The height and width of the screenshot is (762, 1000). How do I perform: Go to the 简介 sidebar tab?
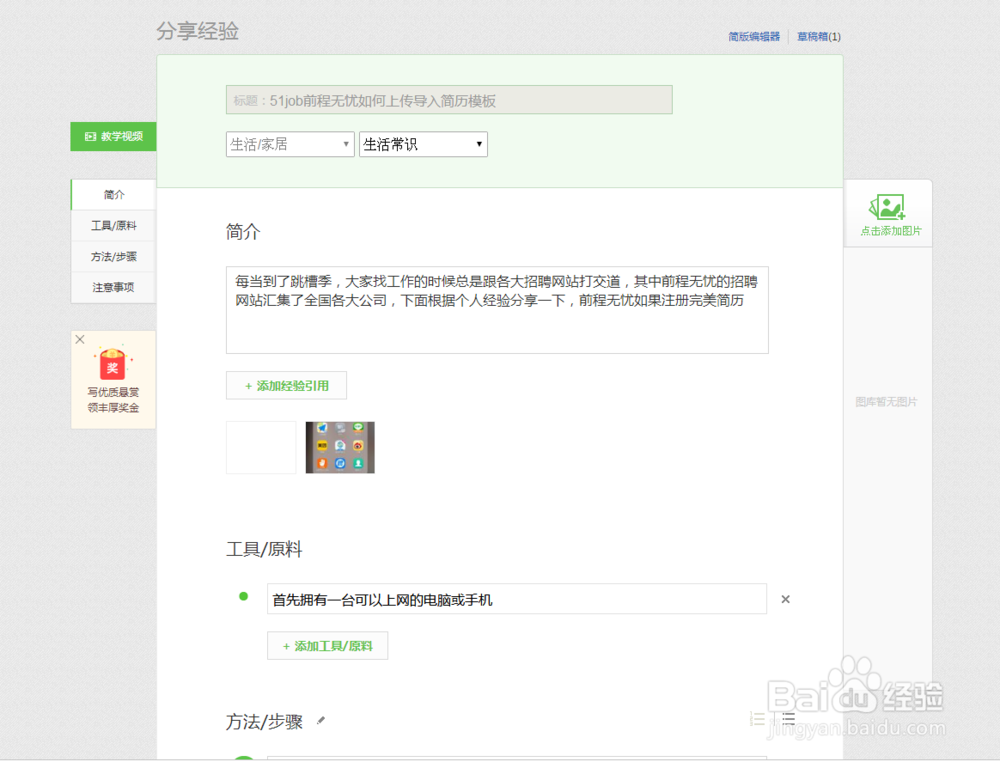[114, 194]
